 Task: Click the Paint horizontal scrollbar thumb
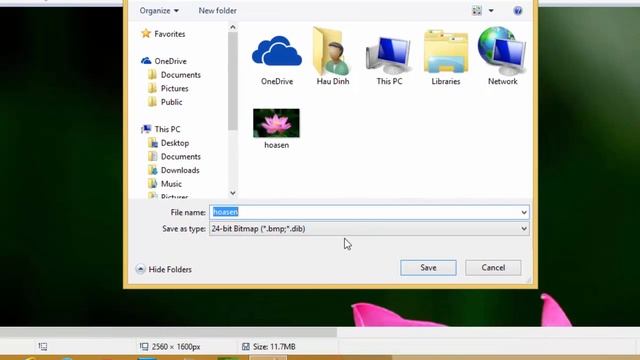[x=168, y=332]
